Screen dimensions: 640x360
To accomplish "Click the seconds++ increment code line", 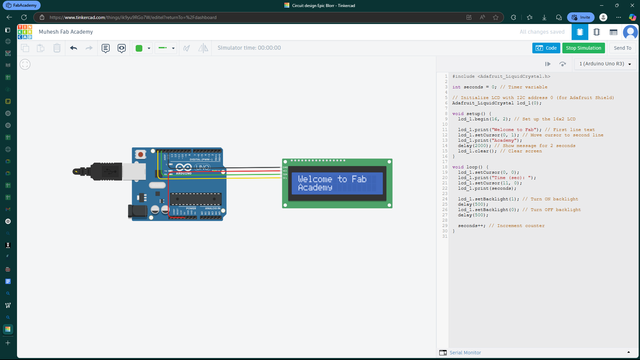I will 501,225.
